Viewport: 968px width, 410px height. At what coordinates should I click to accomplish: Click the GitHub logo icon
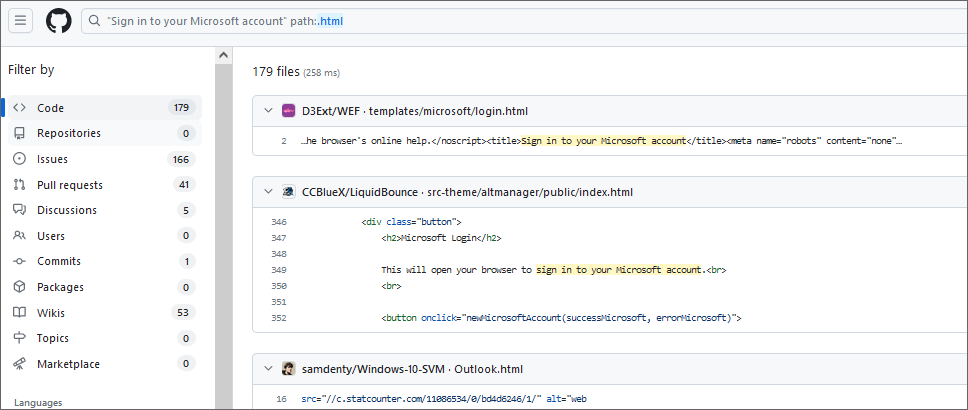(59, 21)
